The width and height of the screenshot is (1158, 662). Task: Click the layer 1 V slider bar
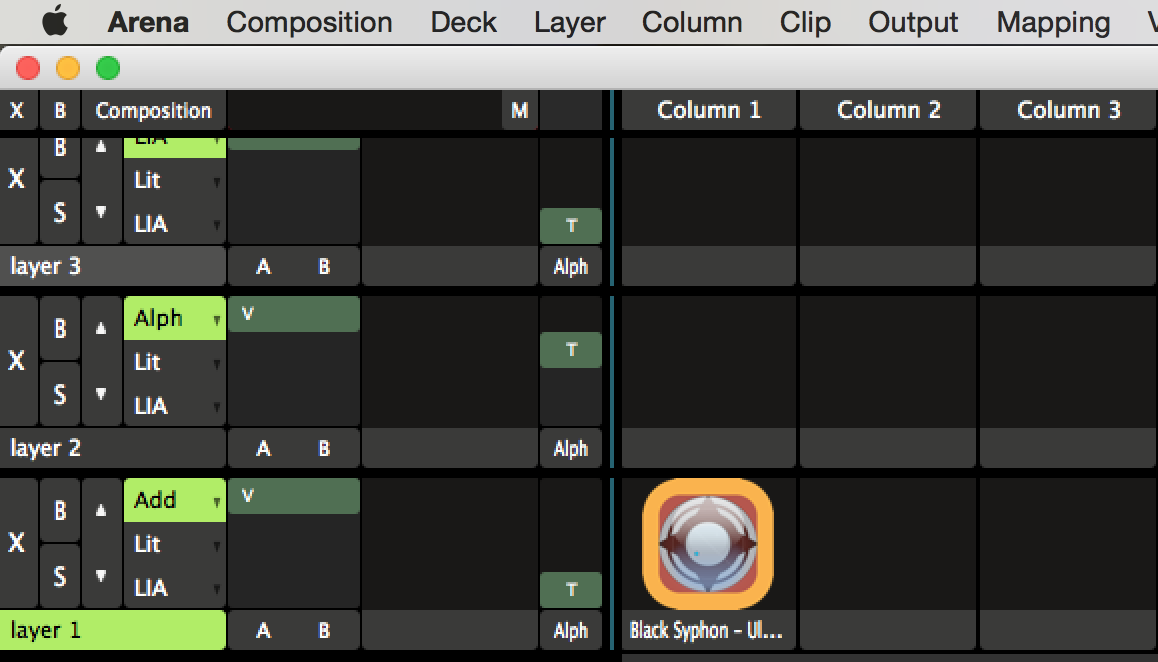(x=293, y=496)
